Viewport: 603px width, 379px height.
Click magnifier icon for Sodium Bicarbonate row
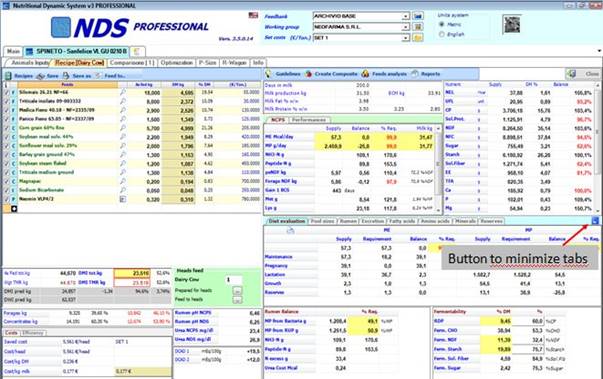[x=123, y=190]
